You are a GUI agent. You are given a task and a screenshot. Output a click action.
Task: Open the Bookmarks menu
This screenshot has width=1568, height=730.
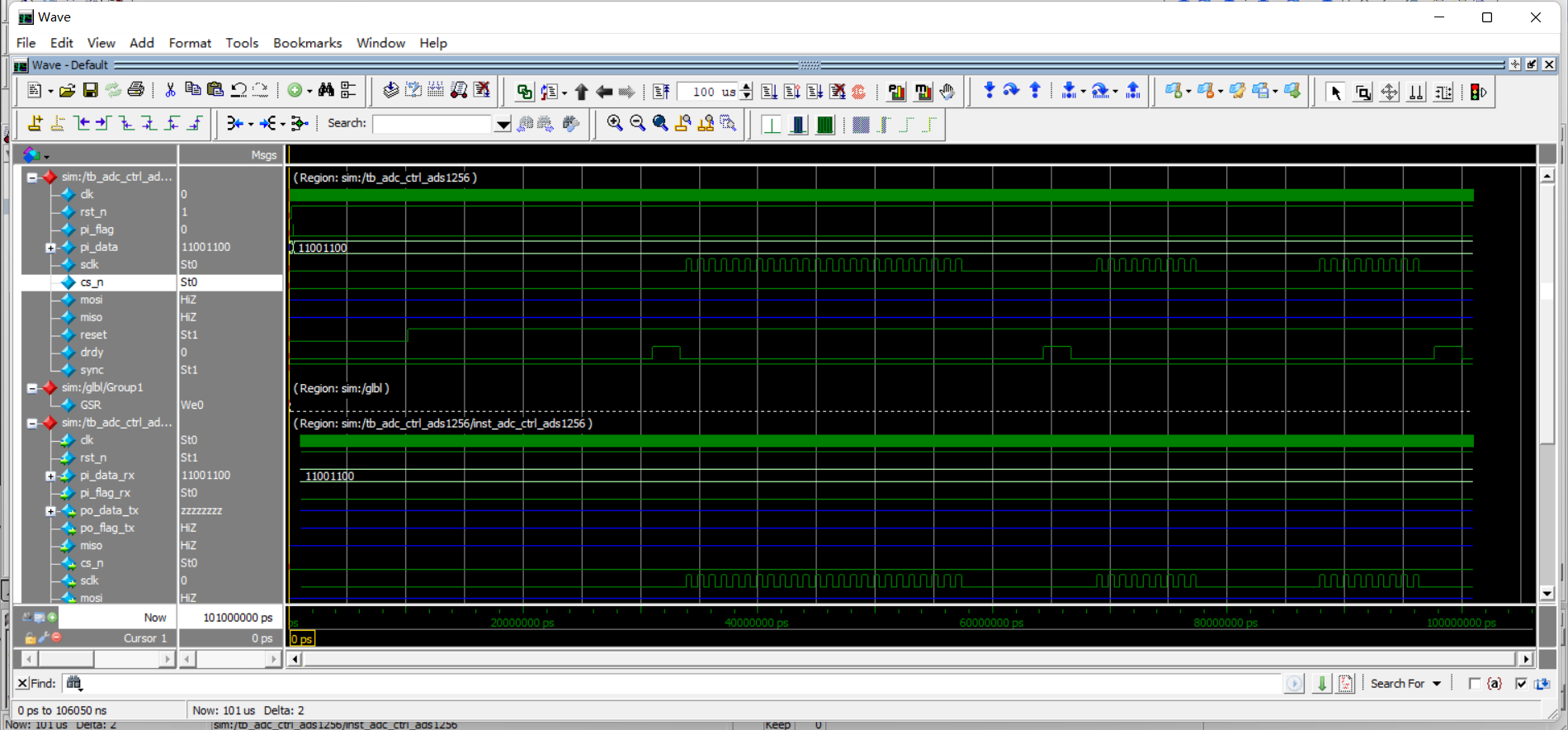coord(307,43)
